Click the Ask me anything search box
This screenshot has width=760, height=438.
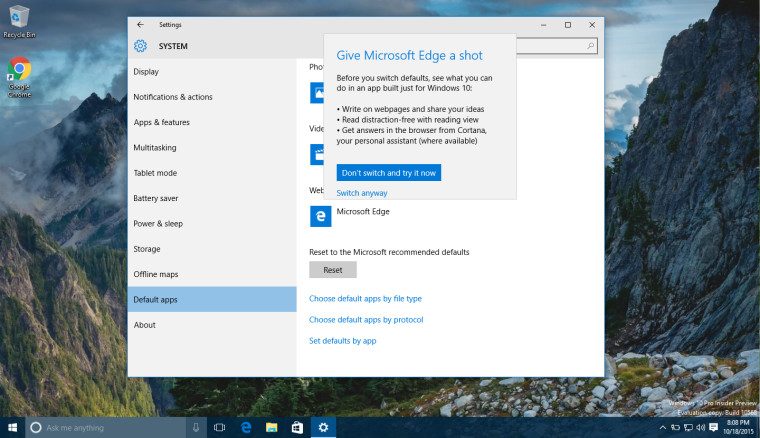[x=110, y=427]
